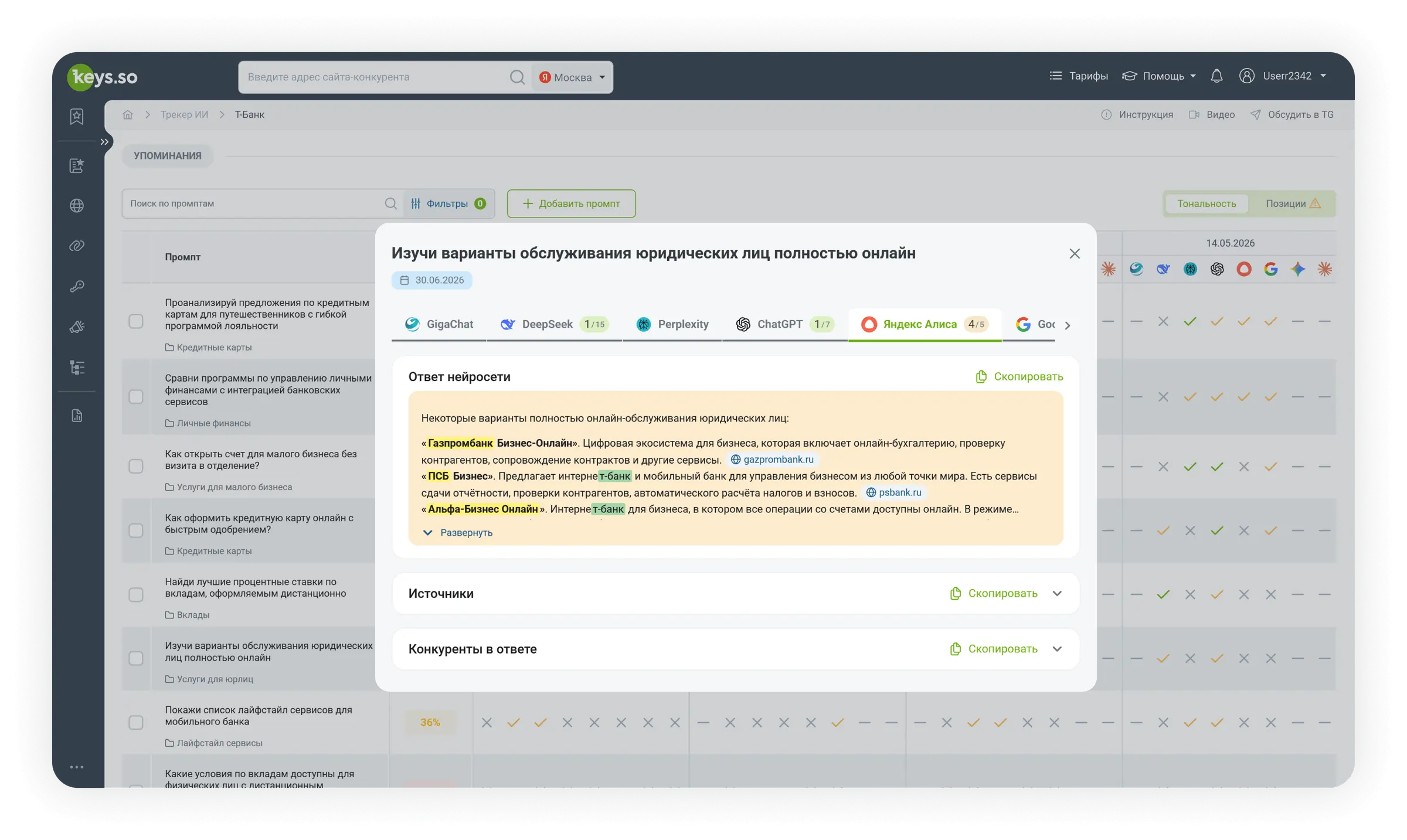The width and height of the screenshot is (1407, 840).
Task: Open the megaphone sidebar icon
Action: (x=77, y=327)
